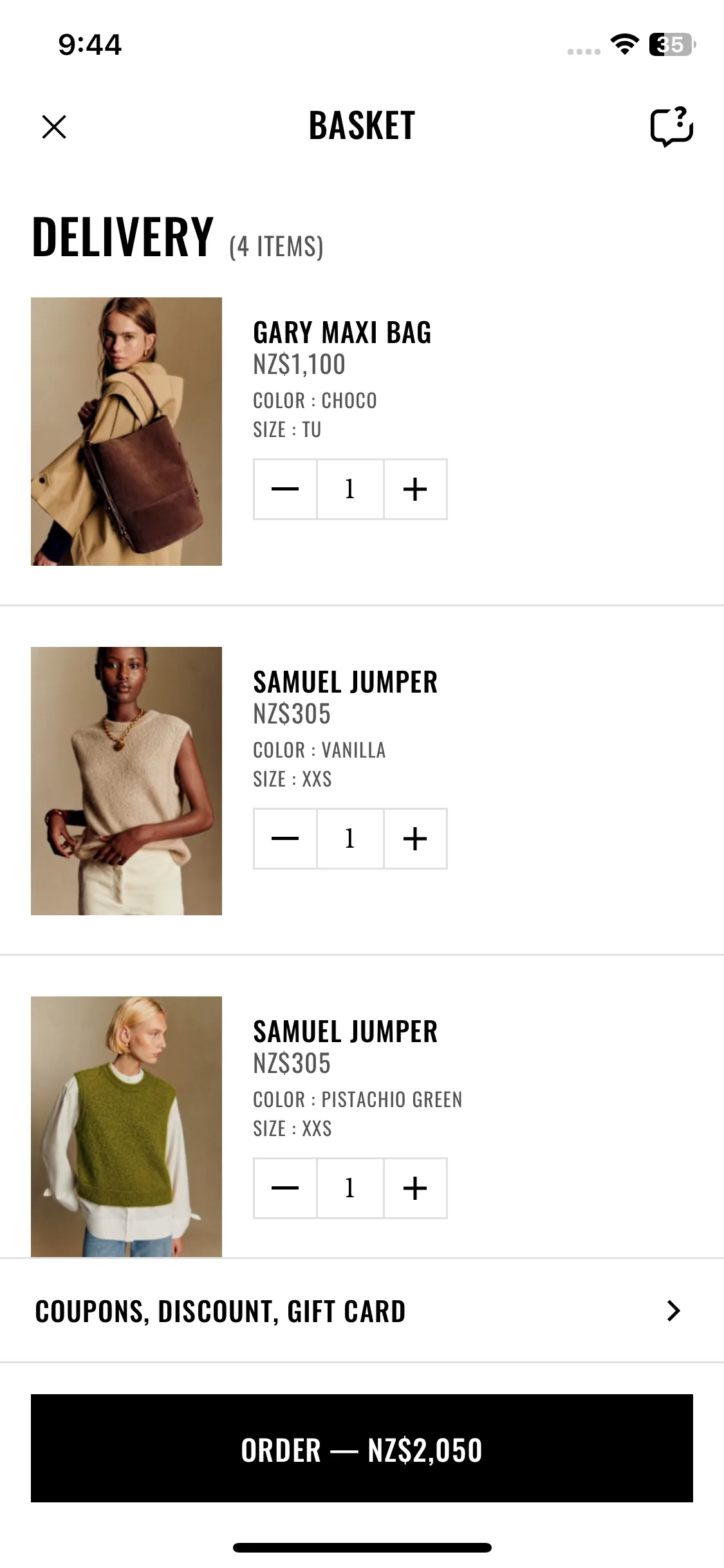Open Pistachio Green jumper thumbnail
Image resolution: width=724 pixels, height=1568 pixels.
[126, 1126]
